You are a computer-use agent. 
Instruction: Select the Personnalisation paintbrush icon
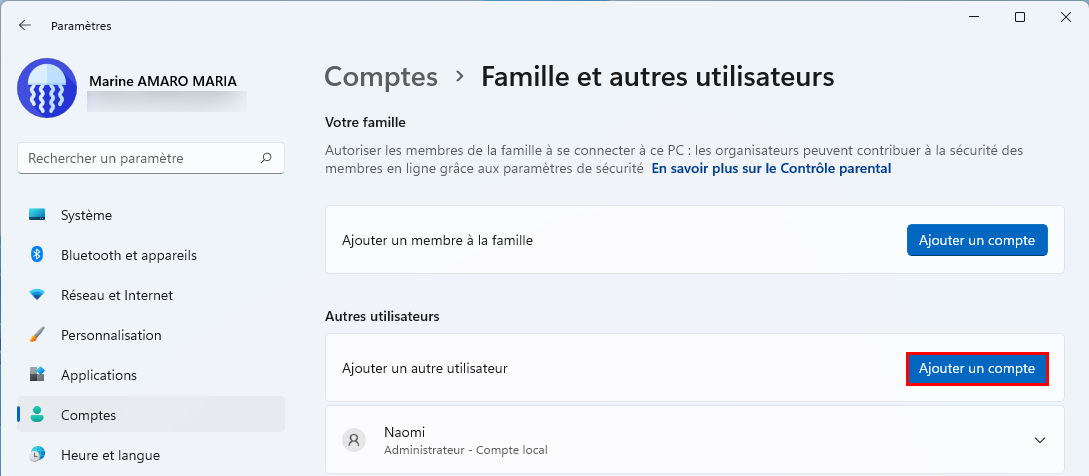point(37,335)
